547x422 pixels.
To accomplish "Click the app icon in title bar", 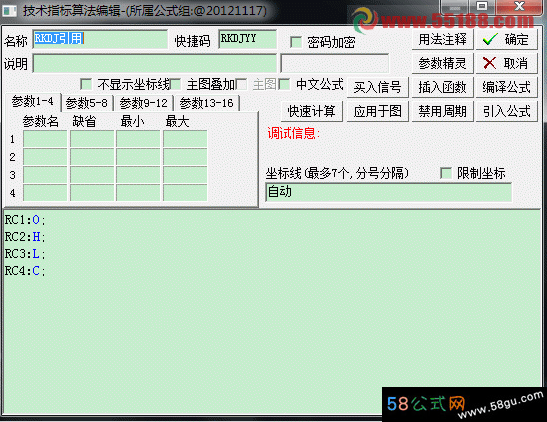I will 9,10.
